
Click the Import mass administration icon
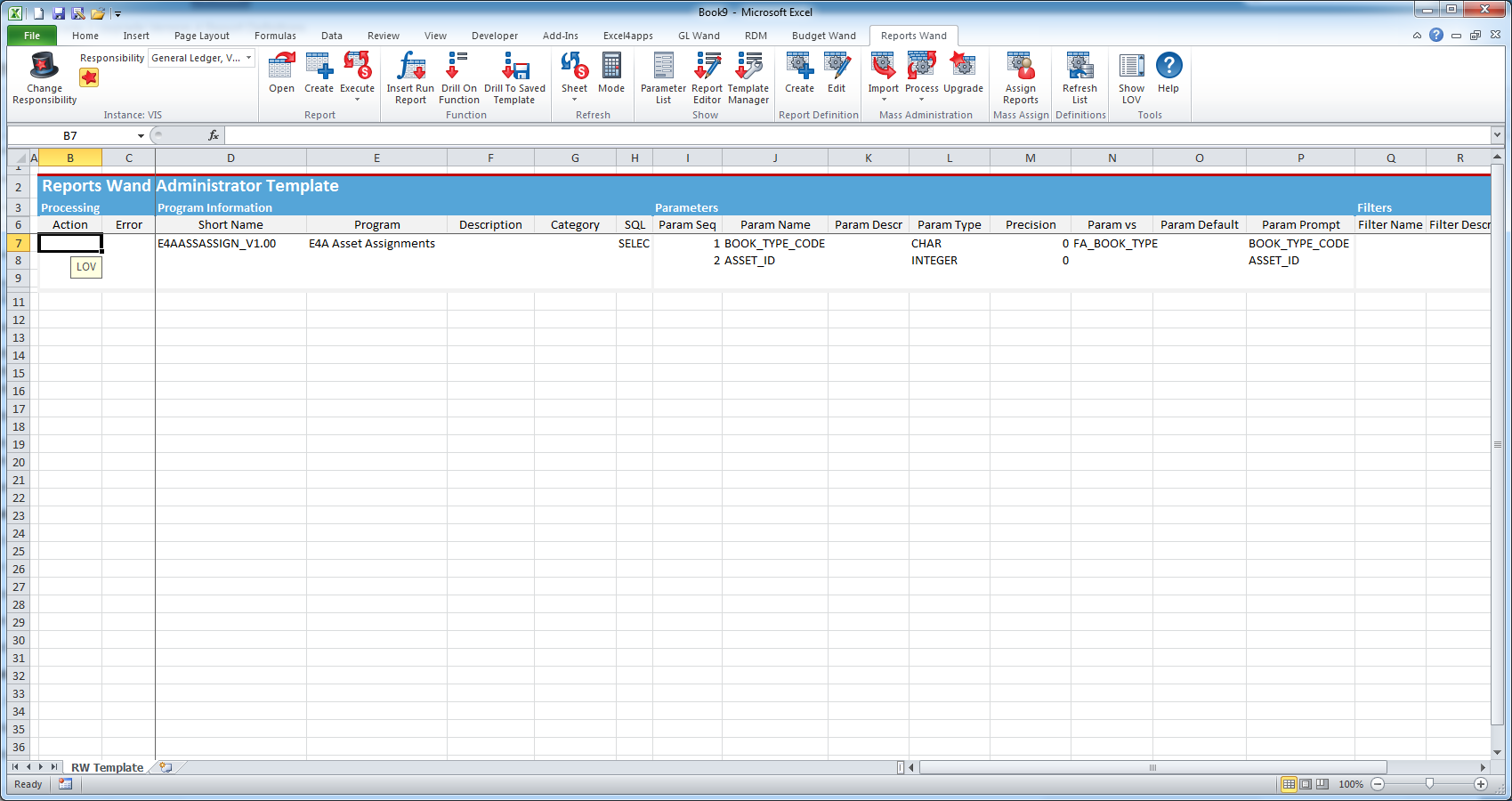[x=883, y=66]
